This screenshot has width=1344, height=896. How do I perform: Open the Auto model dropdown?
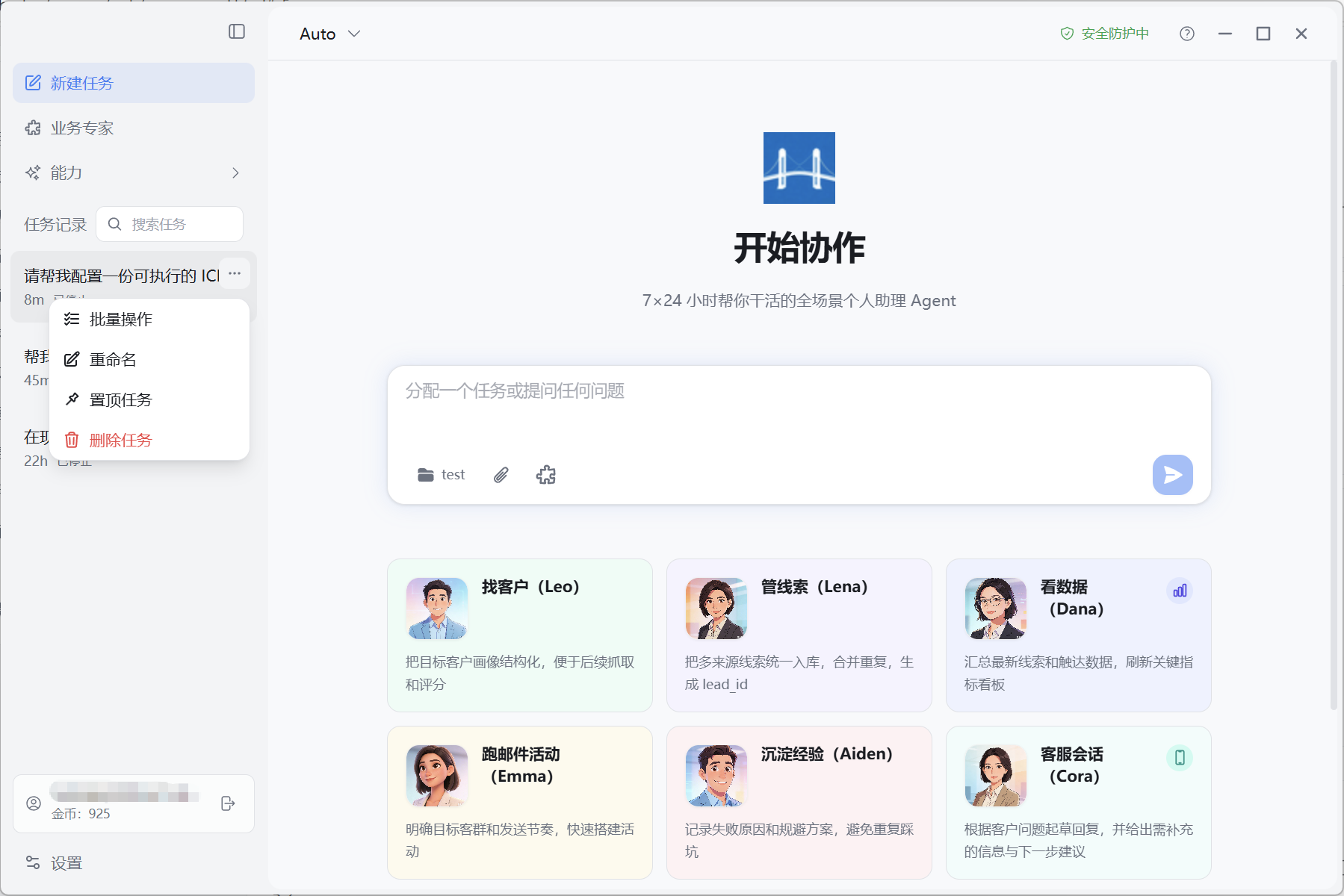(x=330, y=34)
